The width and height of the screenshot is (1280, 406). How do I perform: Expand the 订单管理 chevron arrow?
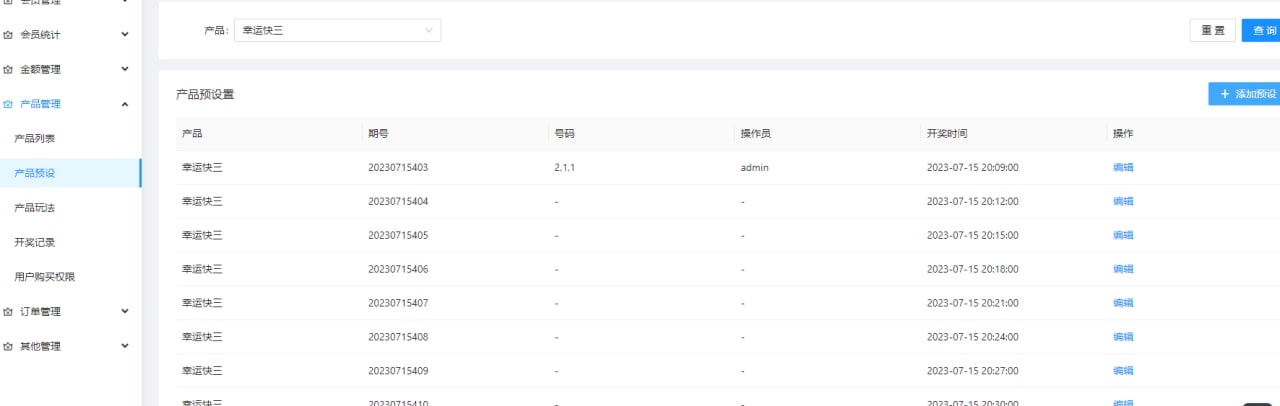(125, 312)
